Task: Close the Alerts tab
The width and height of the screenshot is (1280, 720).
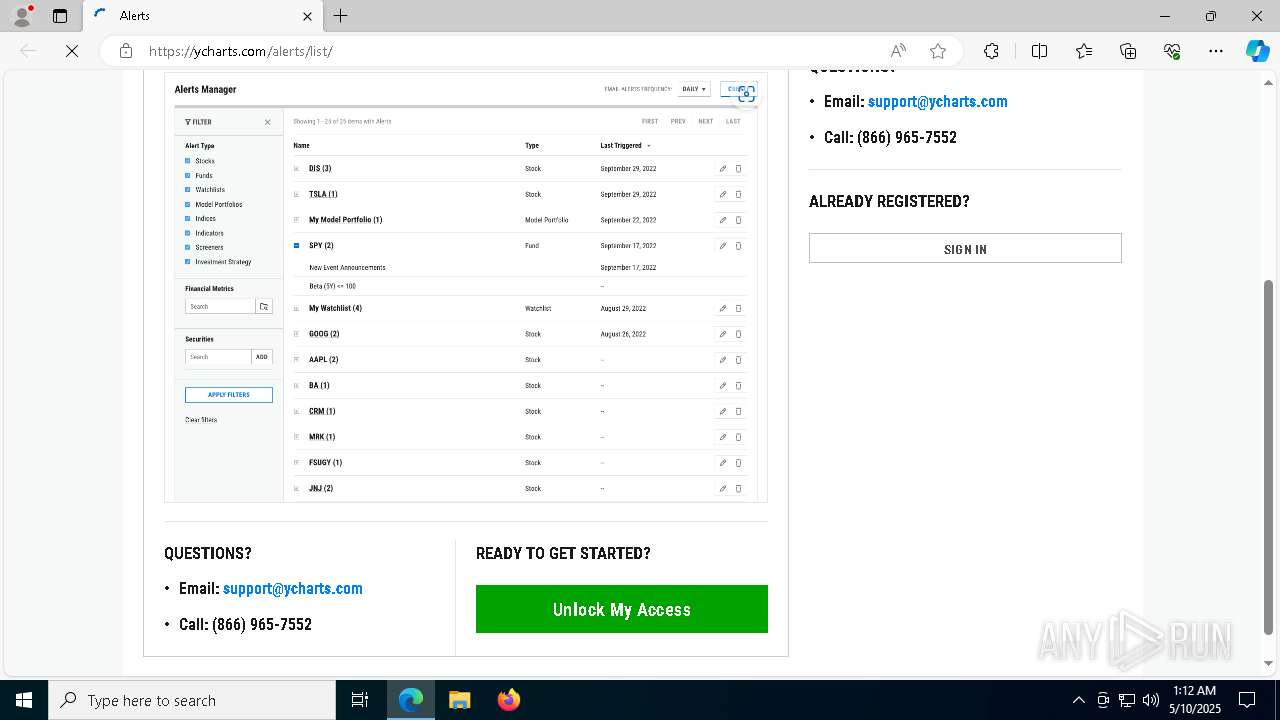Action: tap(307, 16)
